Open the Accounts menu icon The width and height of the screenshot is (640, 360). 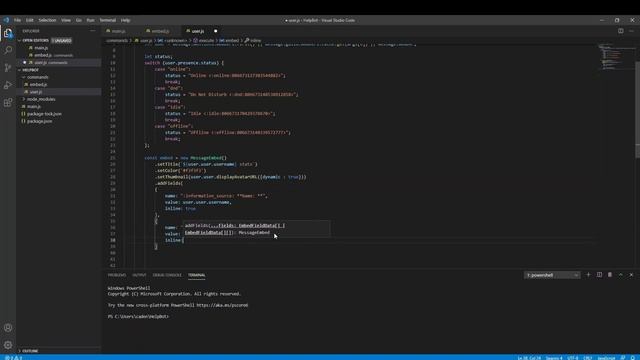point(8,328)
